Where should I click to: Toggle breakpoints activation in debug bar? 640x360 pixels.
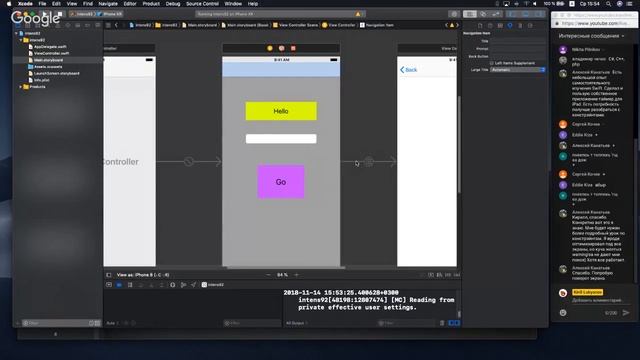point(119,285)
